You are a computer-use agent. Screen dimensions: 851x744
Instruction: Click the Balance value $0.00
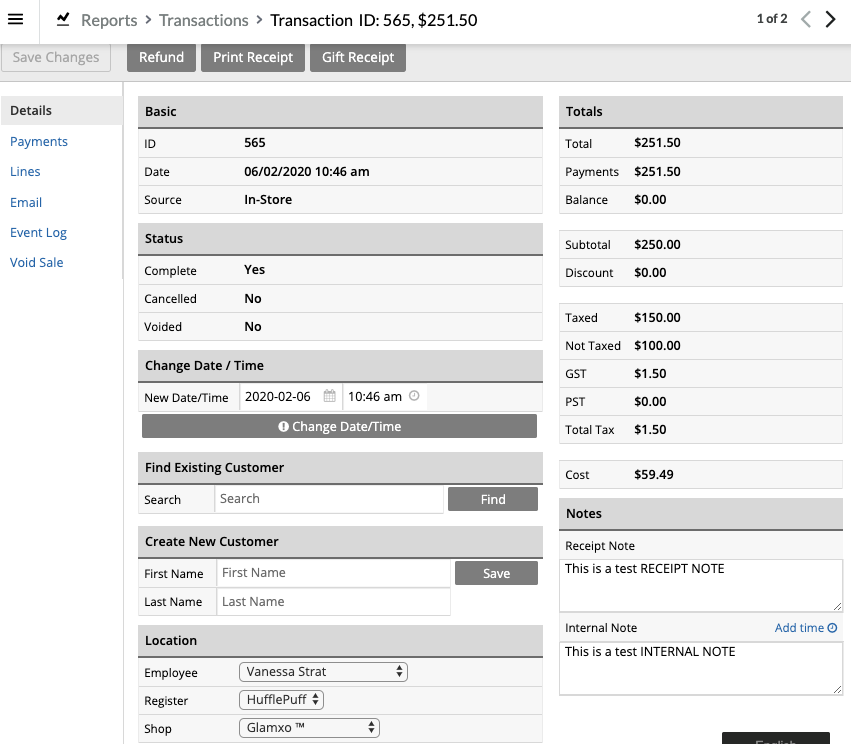coord(650,200)
